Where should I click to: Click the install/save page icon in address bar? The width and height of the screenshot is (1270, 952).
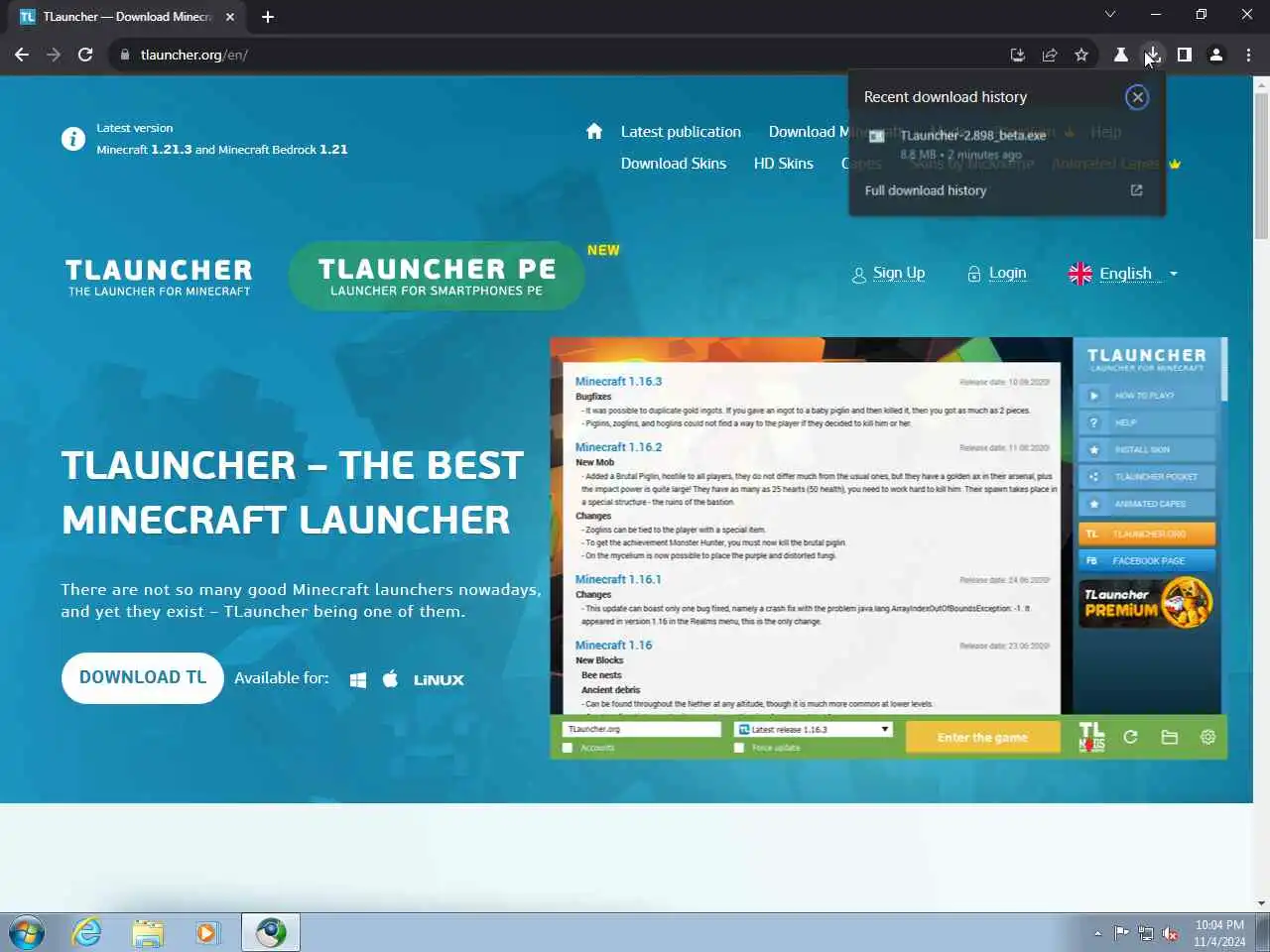(x=1017, y=55)
